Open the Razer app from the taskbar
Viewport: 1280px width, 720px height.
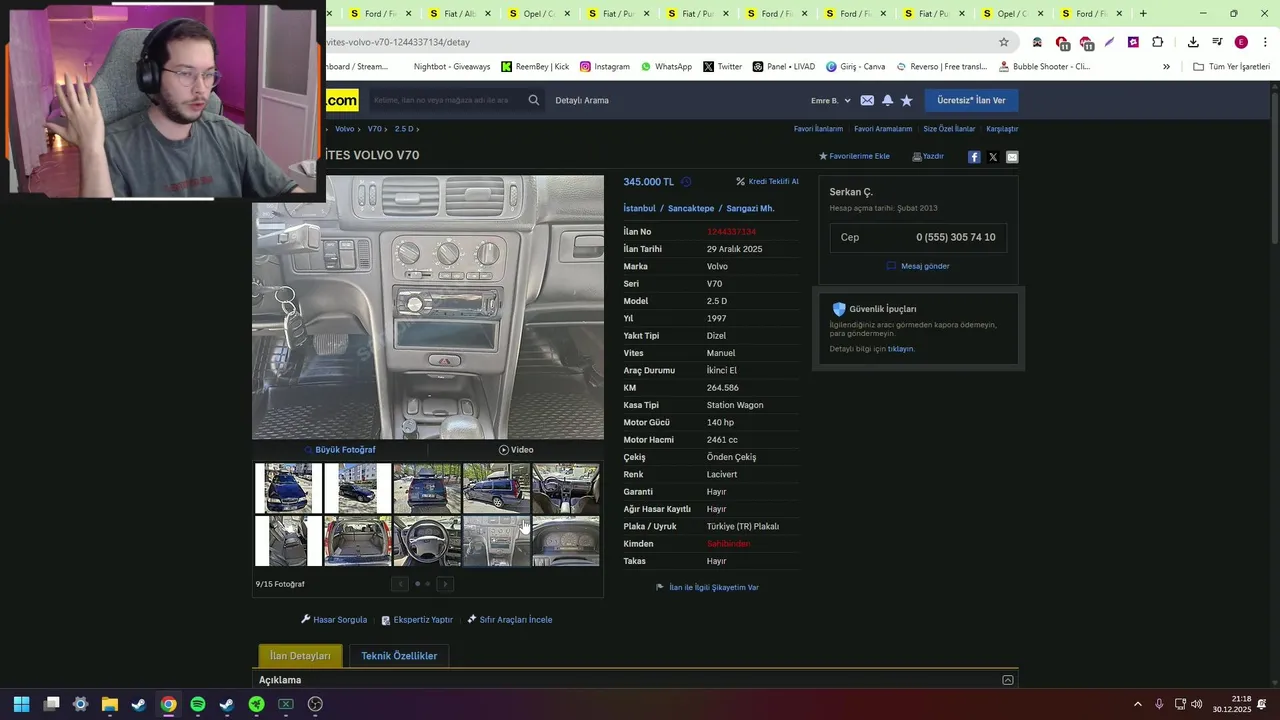pos(256,704)
